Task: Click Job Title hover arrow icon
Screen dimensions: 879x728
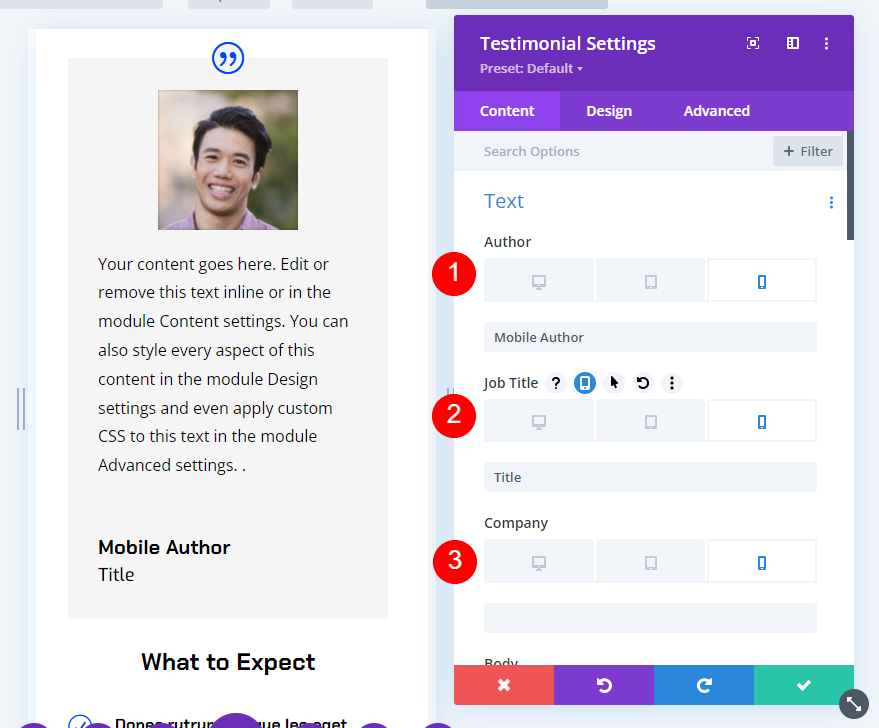Action: [614, 383]
